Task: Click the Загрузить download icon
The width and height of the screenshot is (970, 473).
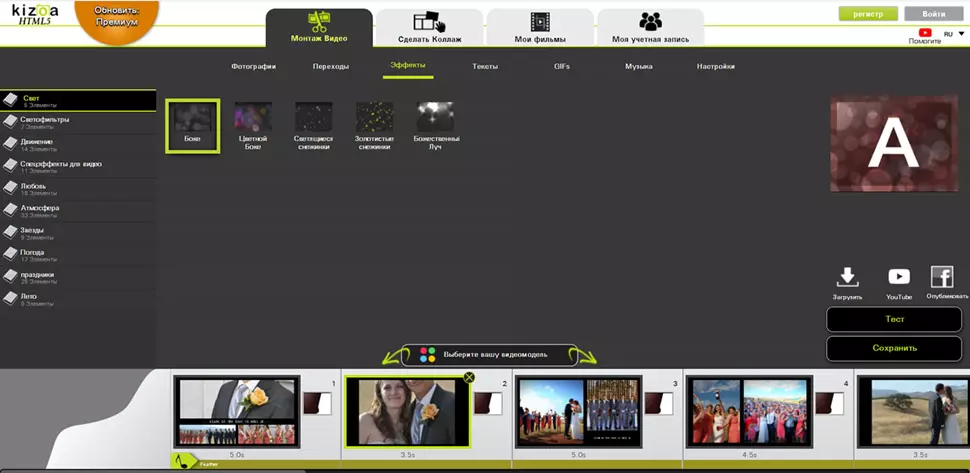Action: pos(847,278)
